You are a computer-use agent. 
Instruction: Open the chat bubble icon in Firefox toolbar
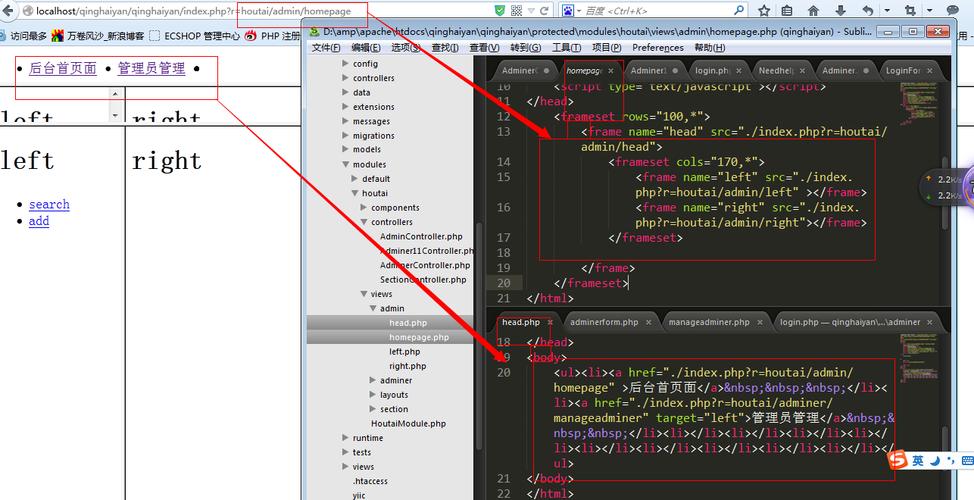[952, 11]
